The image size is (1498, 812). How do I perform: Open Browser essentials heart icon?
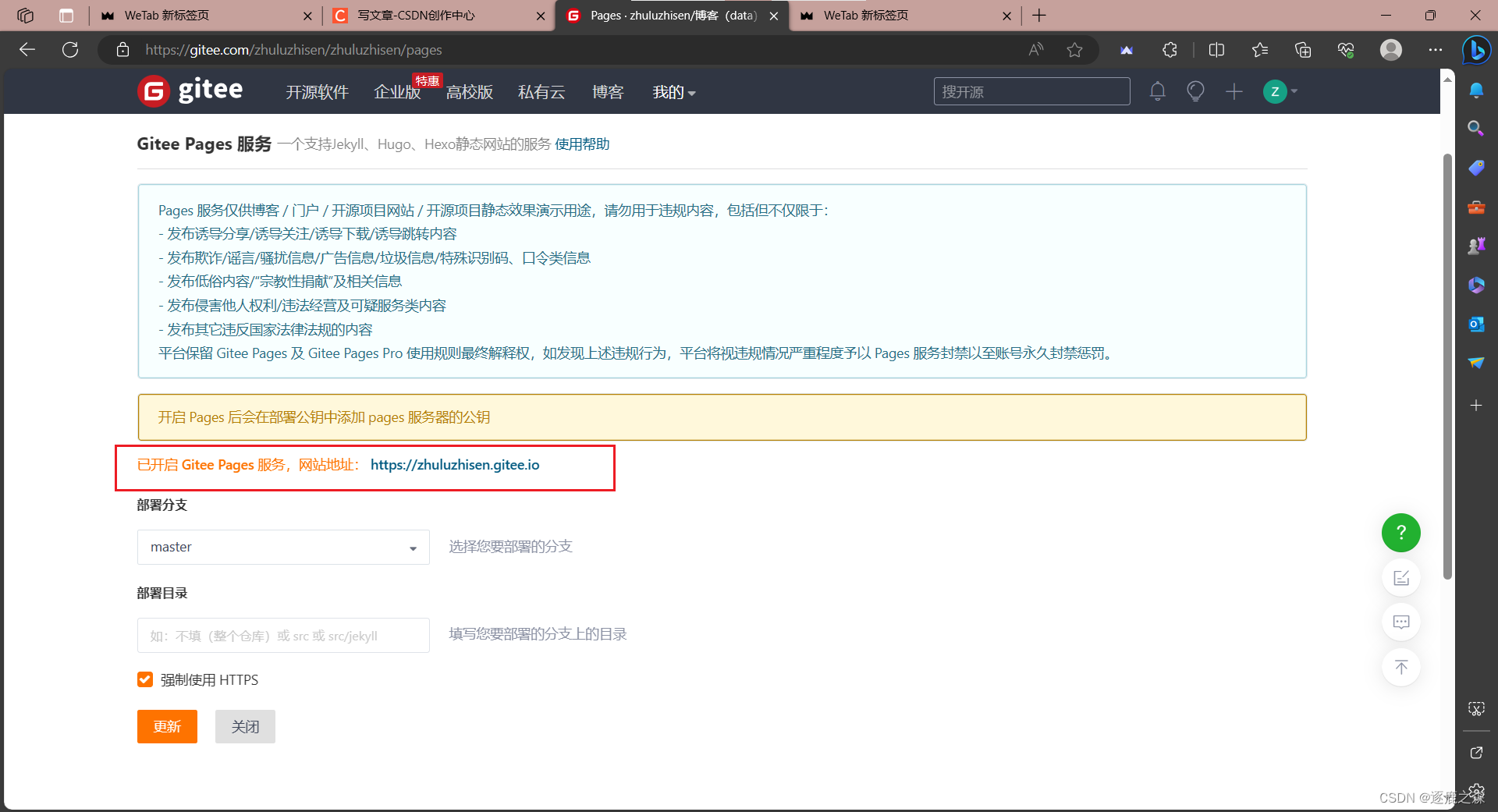pos(1346,50)
